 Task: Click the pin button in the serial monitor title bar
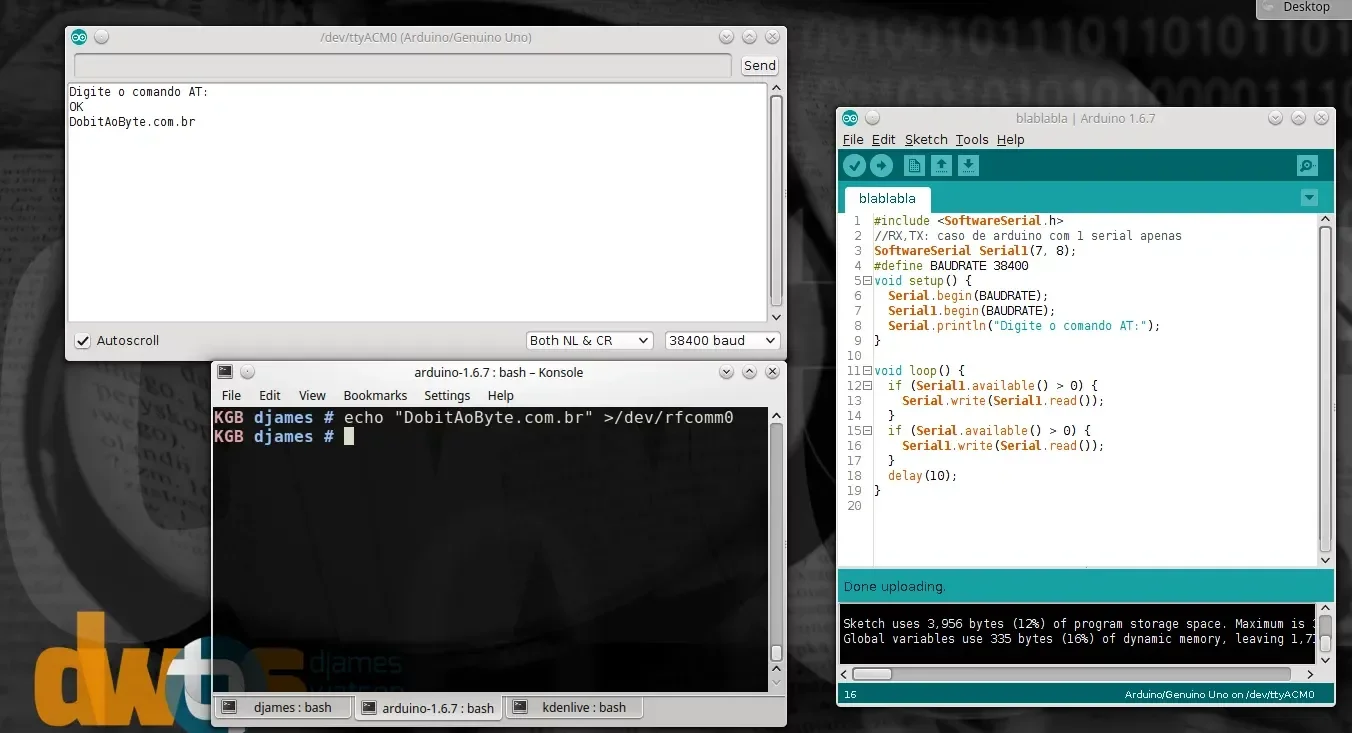[101, 37]
